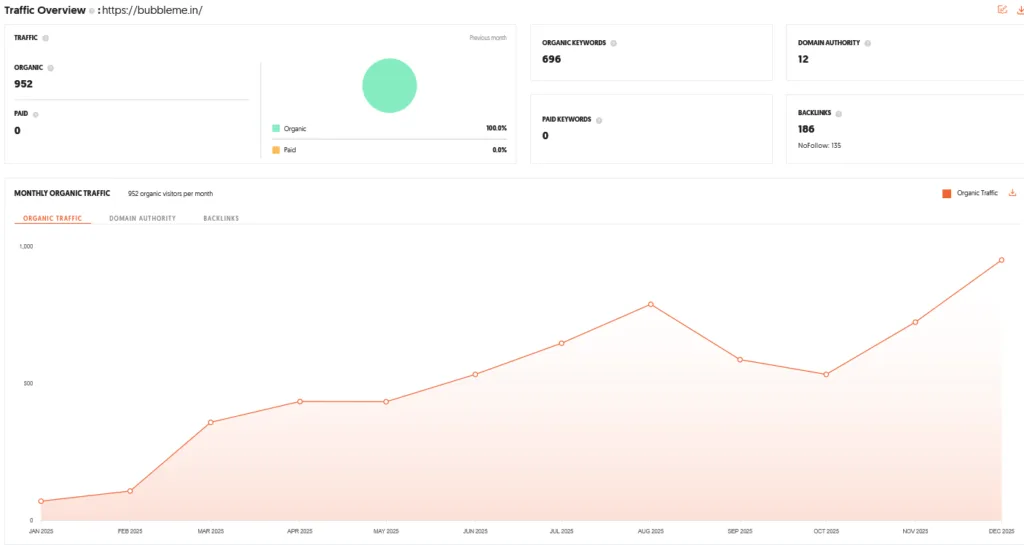Click the Organic Traffic legend label
Image resolution: width=1024 pixels, height=545 pixels.
tap(977, 193)
